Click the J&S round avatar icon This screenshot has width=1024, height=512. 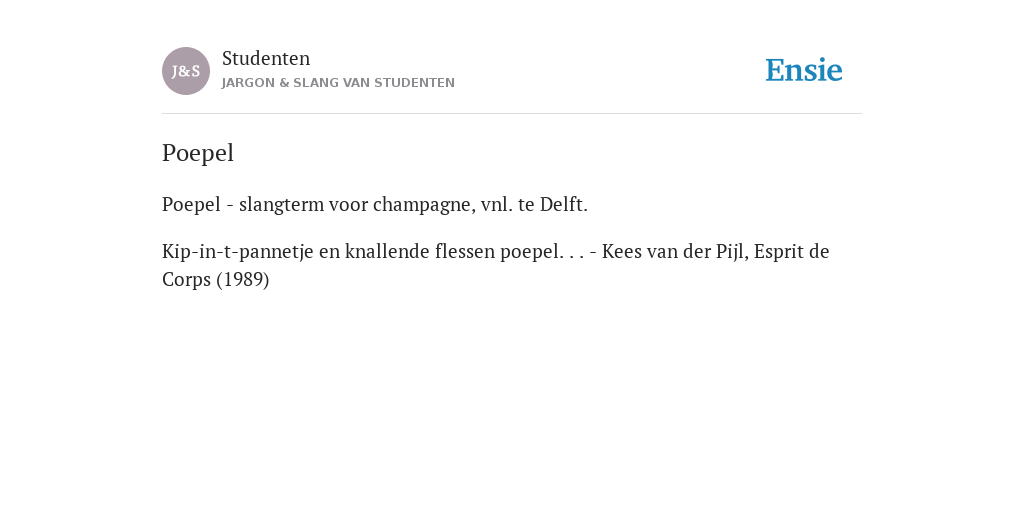pos(186,71)
